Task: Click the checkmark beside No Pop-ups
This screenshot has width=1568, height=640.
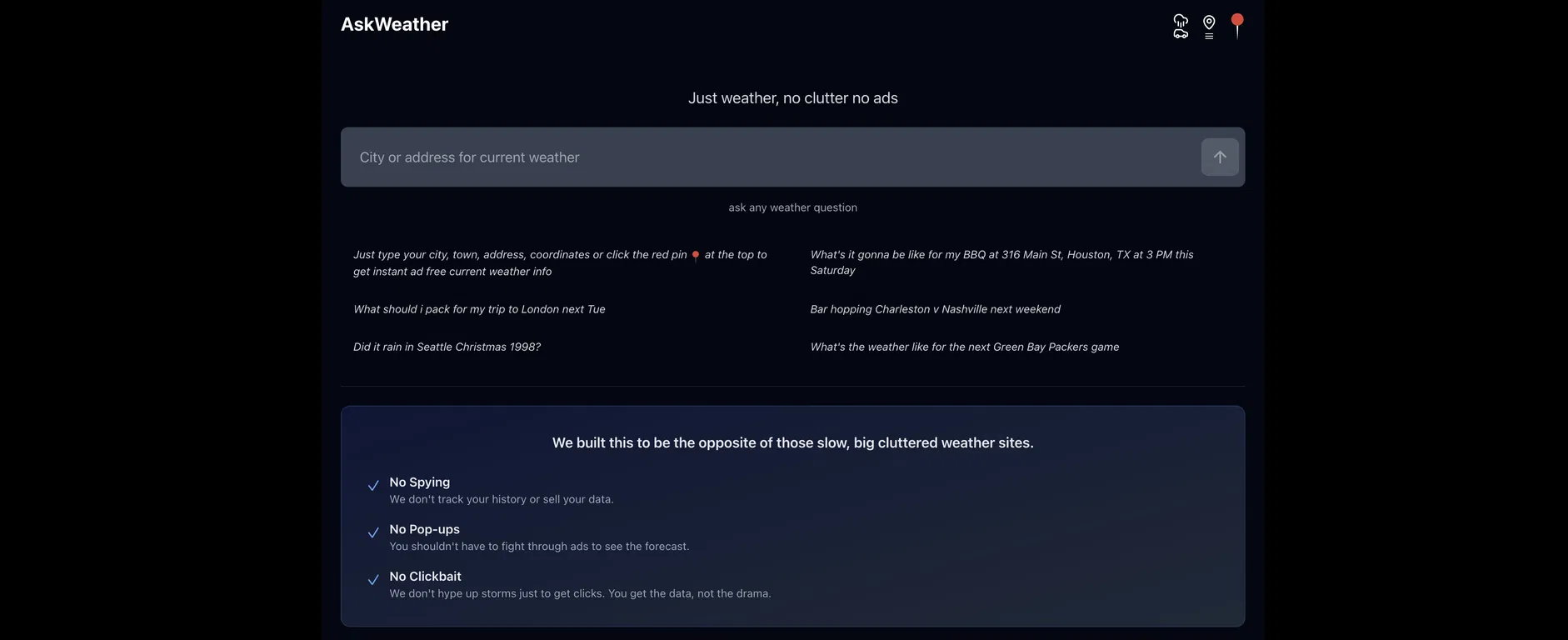Action: click(373, 533)
